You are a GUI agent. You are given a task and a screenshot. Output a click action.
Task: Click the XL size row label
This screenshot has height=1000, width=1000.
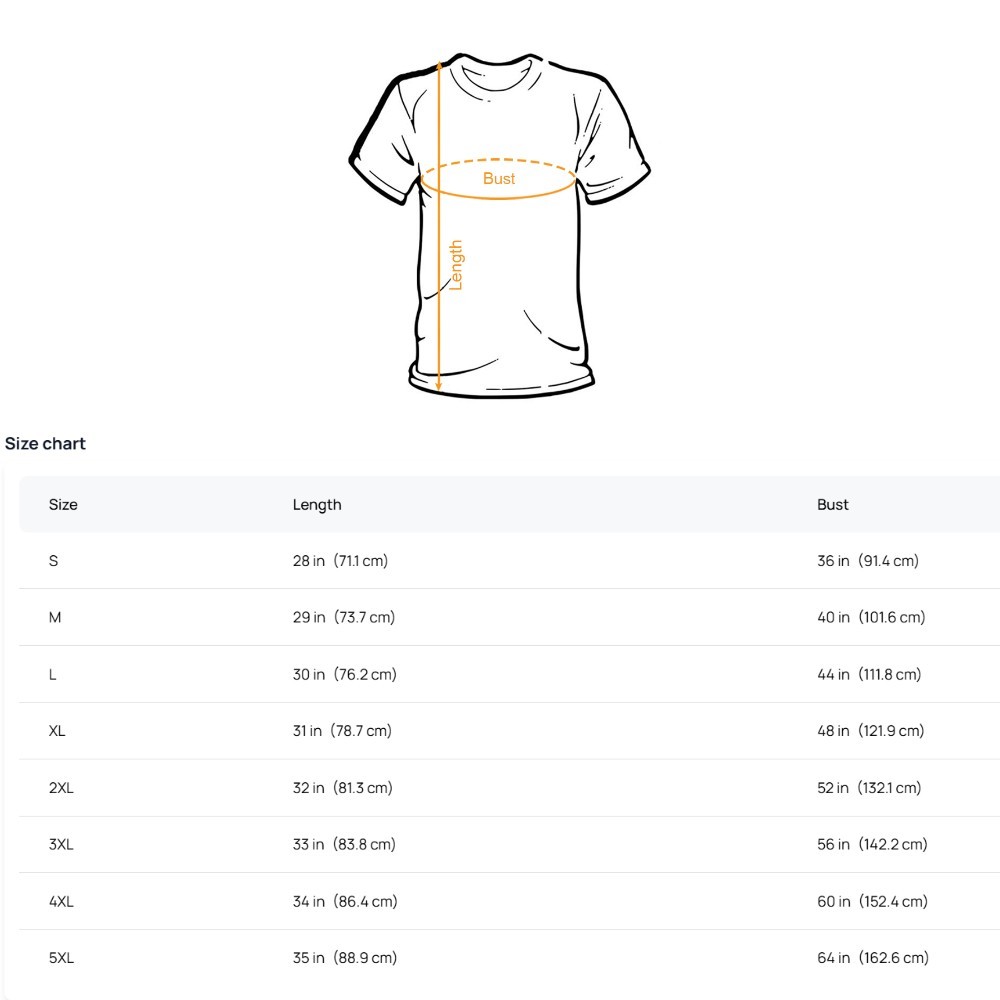pyautogui.click(x=57, y=731)
